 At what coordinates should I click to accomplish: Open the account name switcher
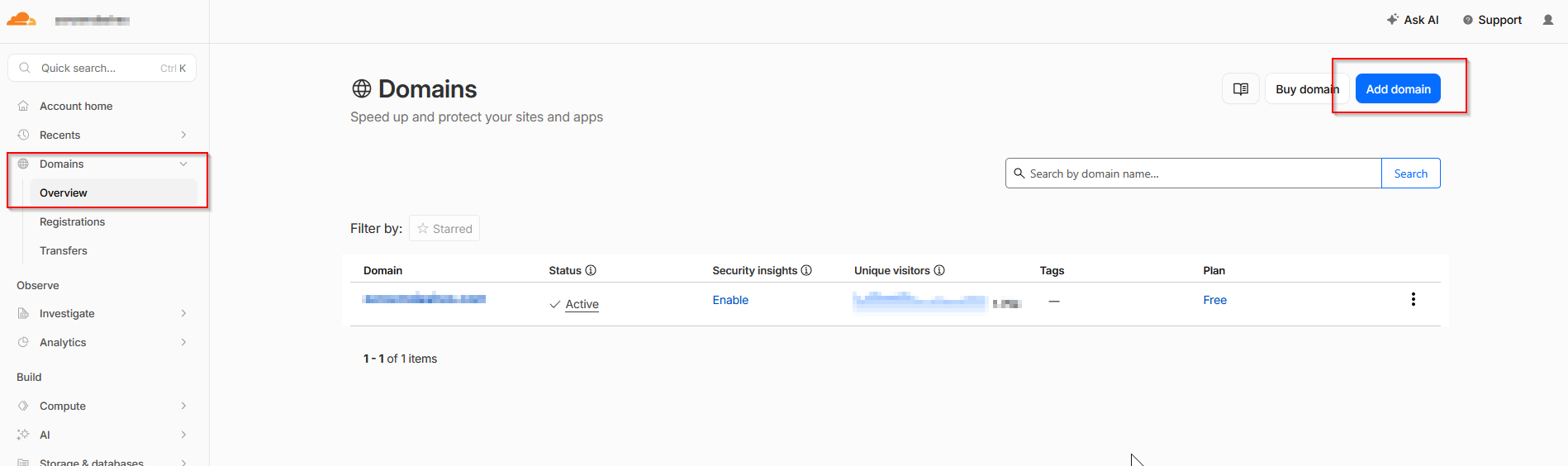coord(93,20)
